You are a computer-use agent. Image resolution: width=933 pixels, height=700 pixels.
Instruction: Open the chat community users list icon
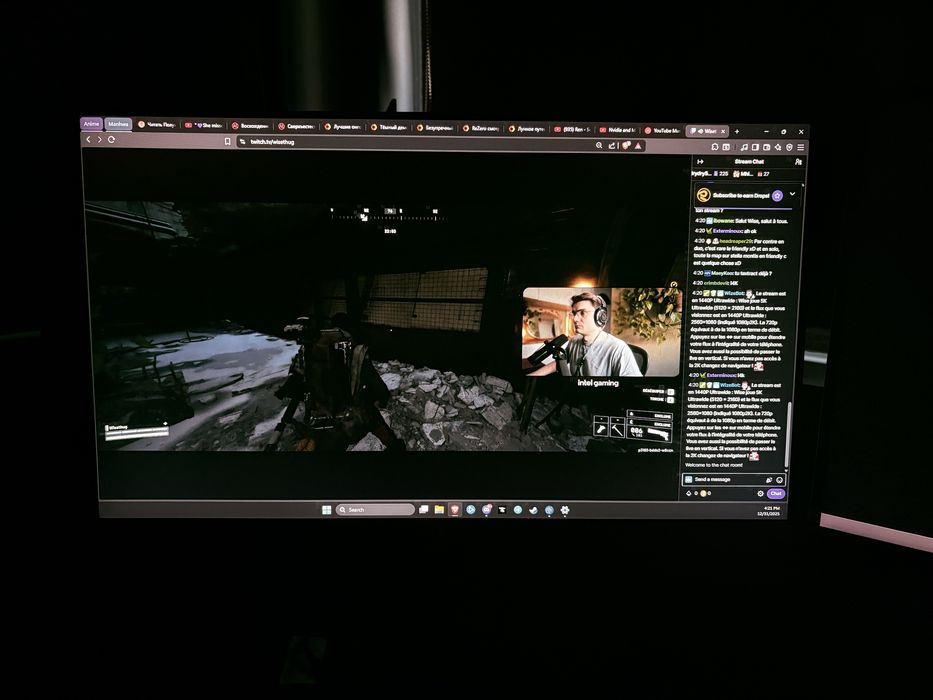point(798,162)
